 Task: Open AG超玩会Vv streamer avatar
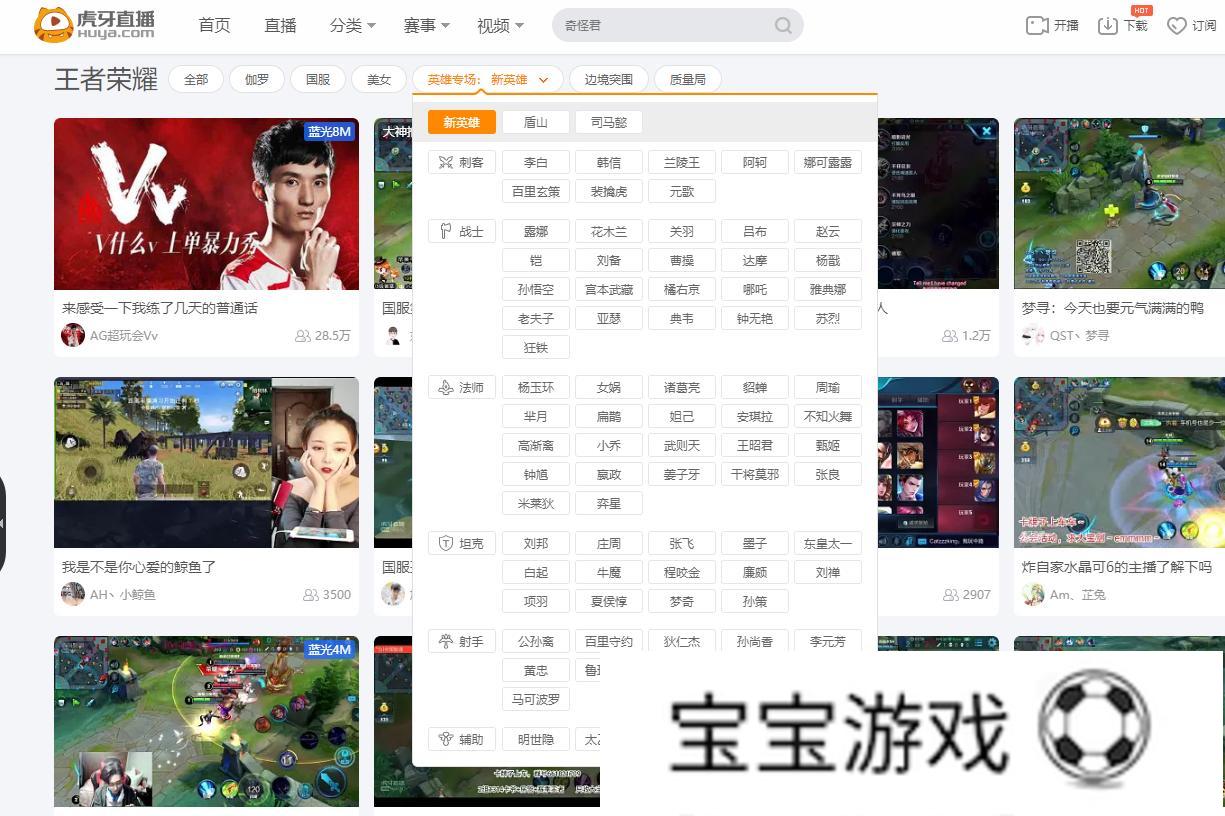[x=73, y=335]
